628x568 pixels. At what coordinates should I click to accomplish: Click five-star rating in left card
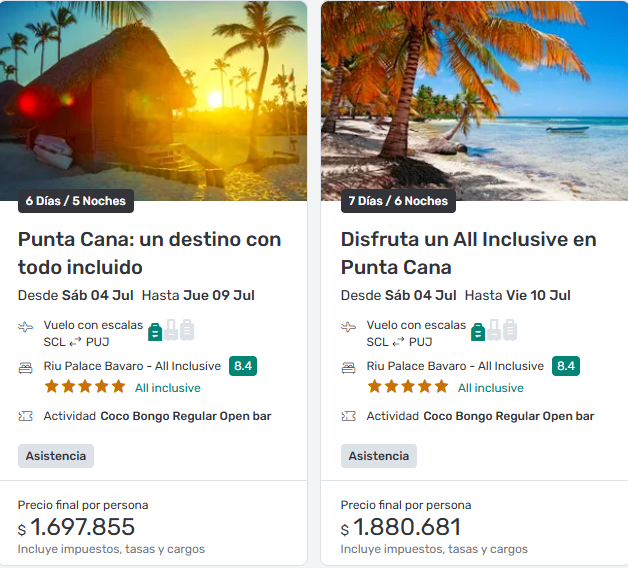84,387
